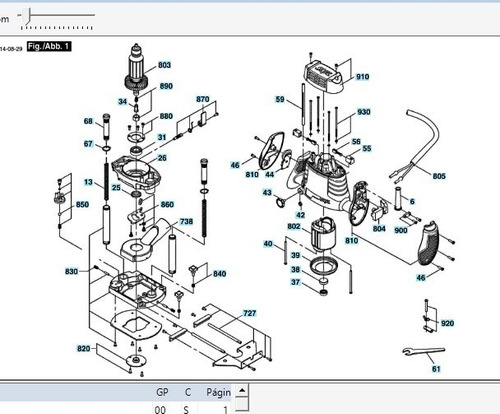Select part number 900 label
This screenshot has width=500, height=414.
pyautogui.click(x=401, y=230)
